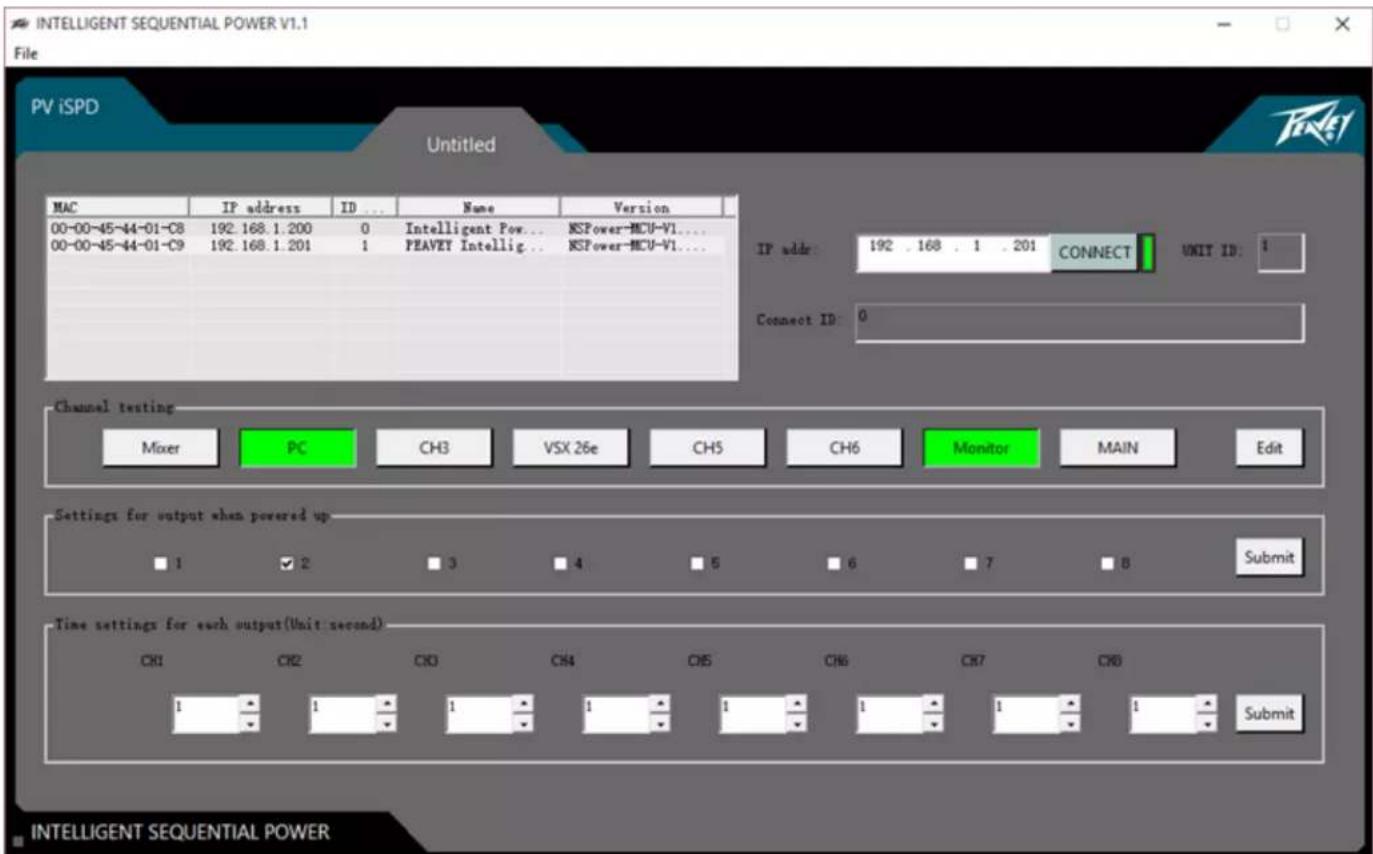Toggle the MAIN channel button
This screenshot has width=1373, height=854.
point(1118,448)
